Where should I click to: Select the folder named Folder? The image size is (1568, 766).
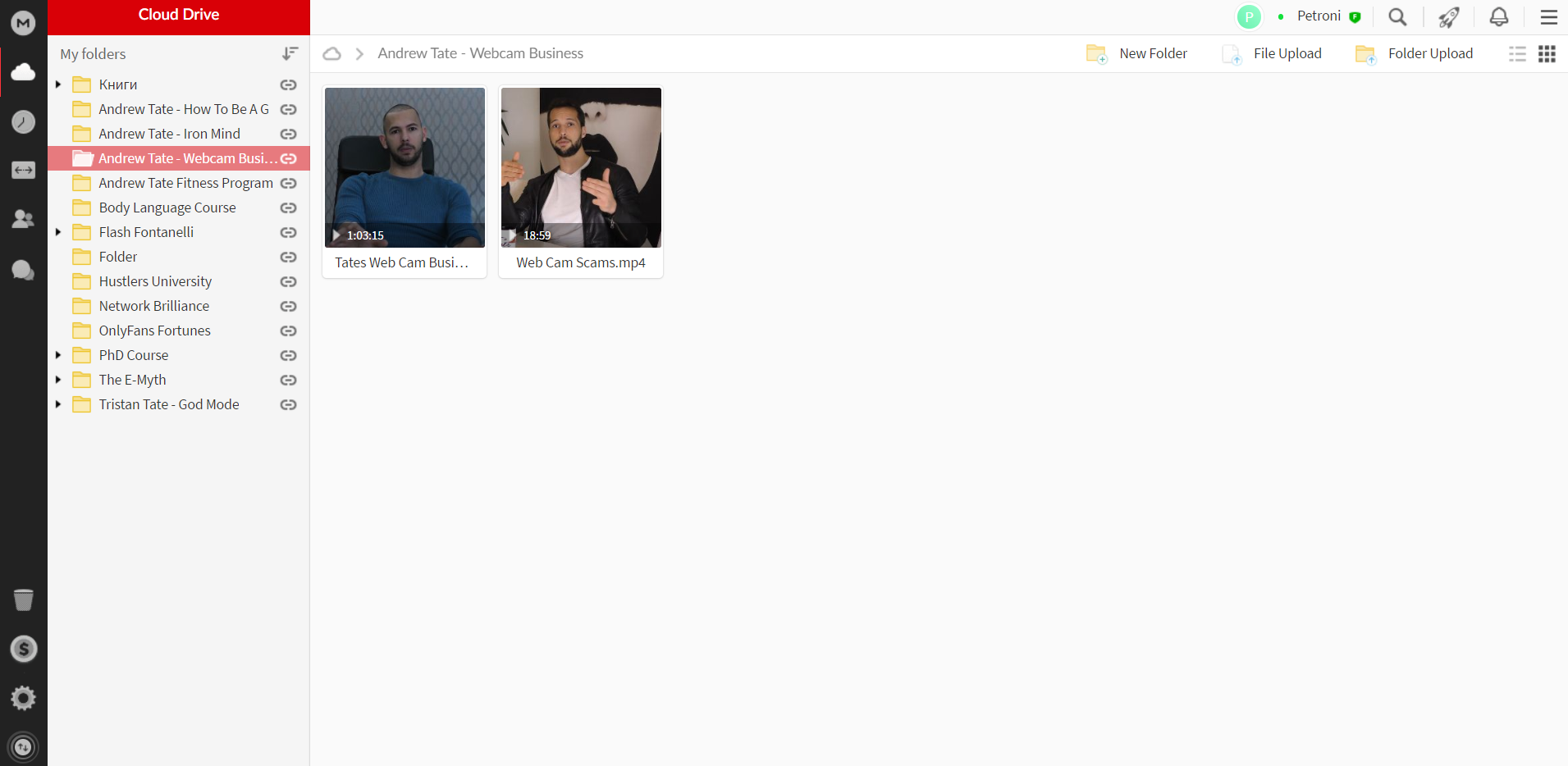point(179,257)
